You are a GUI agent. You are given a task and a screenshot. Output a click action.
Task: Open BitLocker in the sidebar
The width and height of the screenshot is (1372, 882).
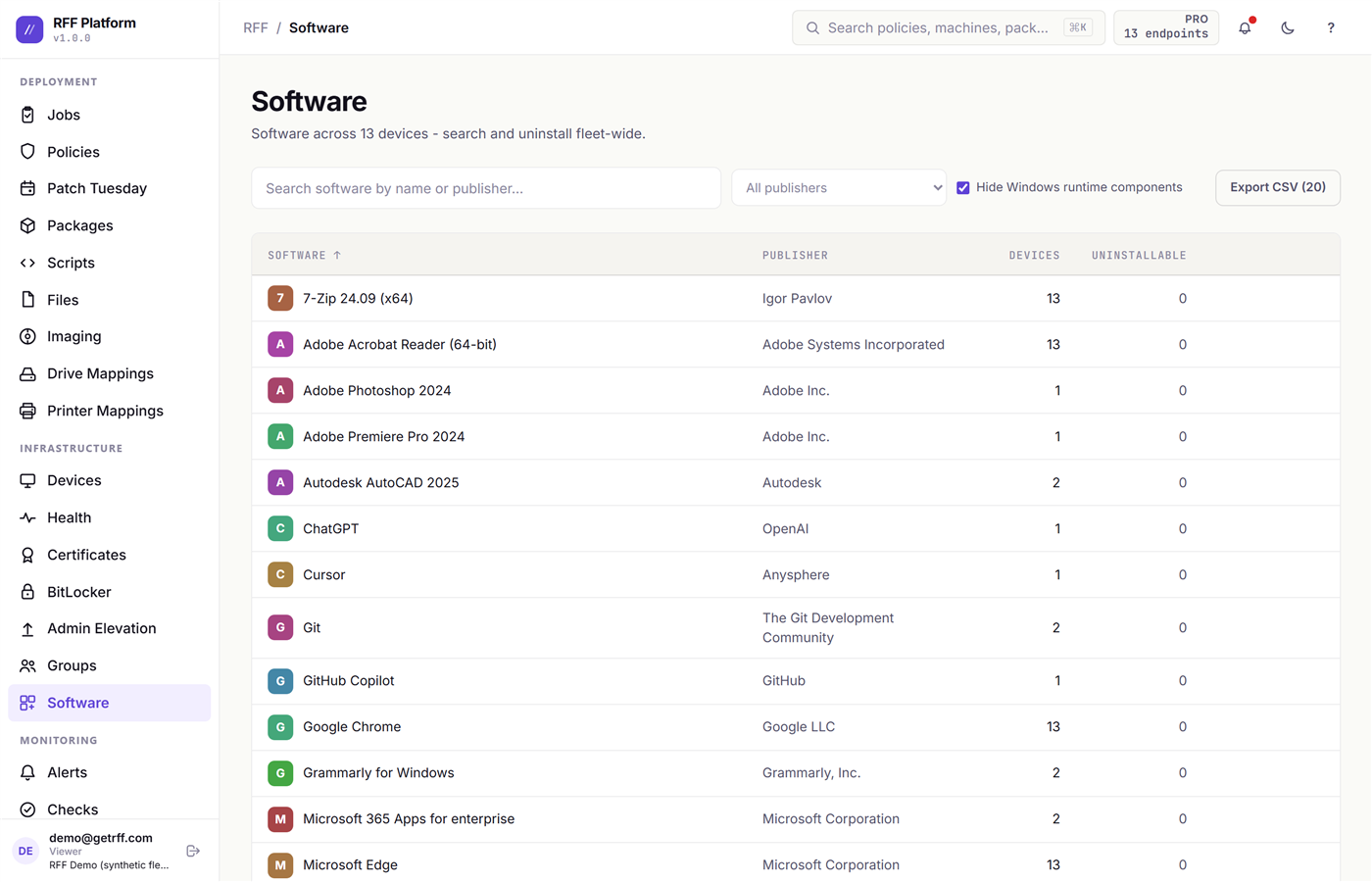coord(109,592)
